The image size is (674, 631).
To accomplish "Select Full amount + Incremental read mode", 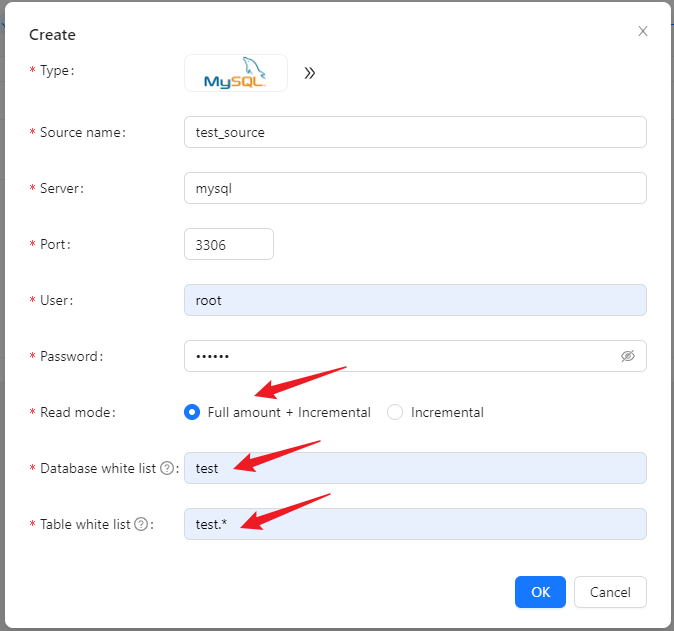I will (192, 412).
